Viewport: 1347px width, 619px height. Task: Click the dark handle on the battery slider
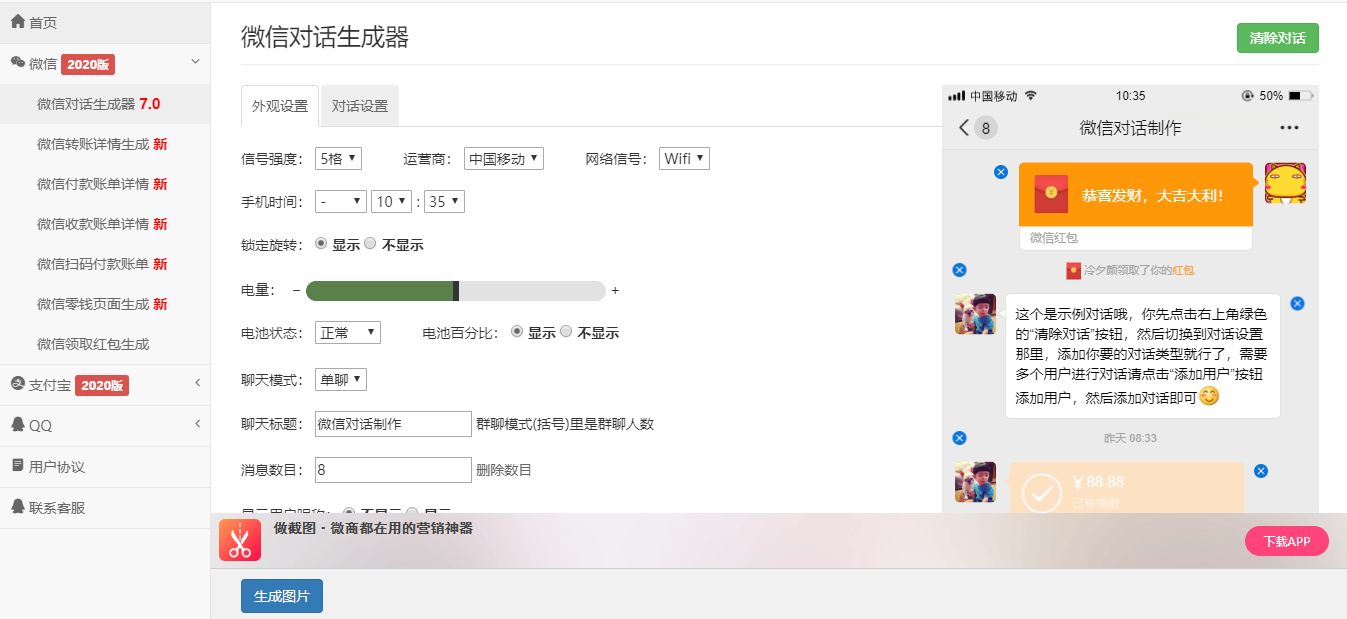[456, 291]
